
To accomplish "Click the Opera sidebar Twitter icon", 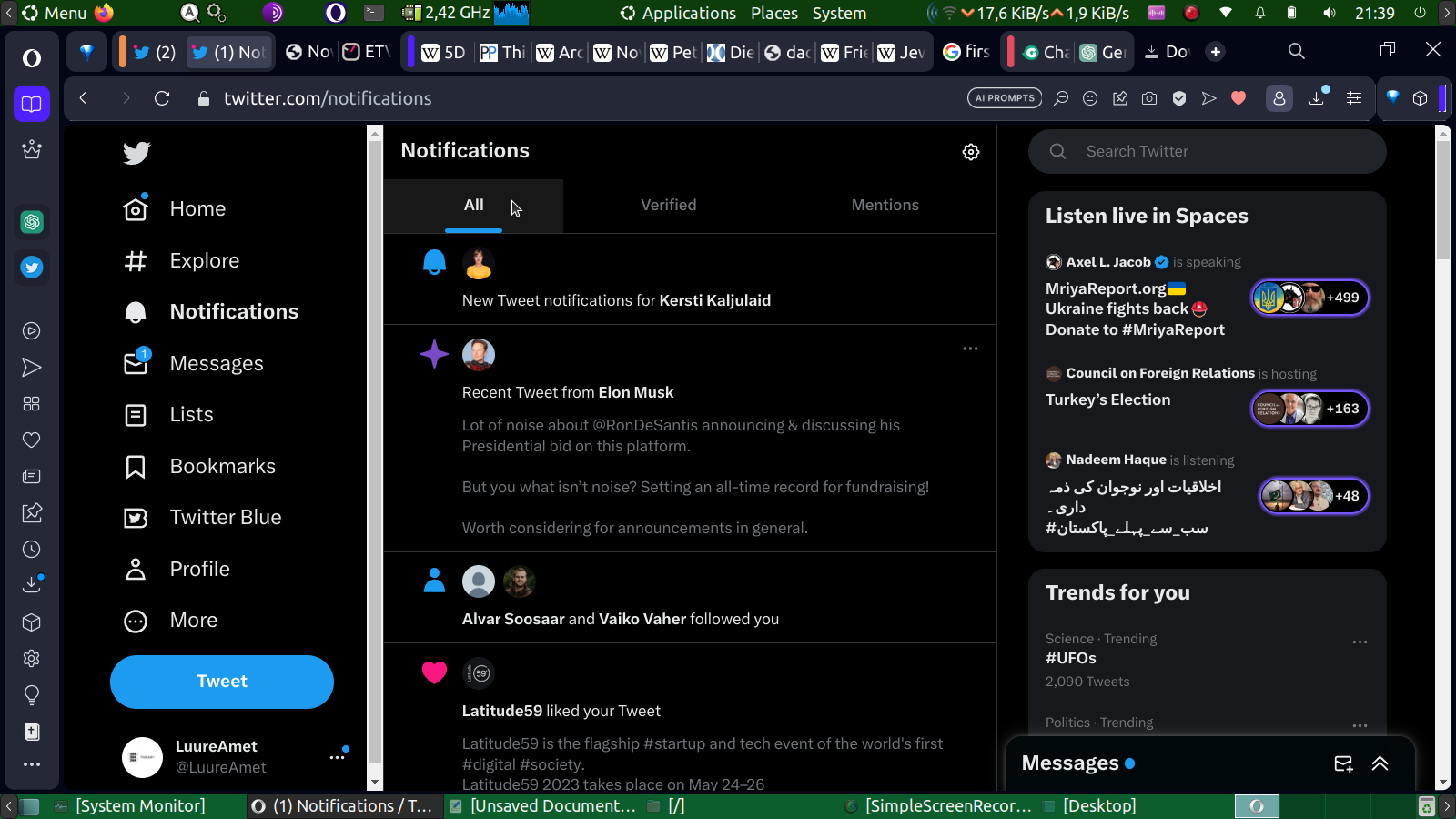I will [x=32, y=268].
